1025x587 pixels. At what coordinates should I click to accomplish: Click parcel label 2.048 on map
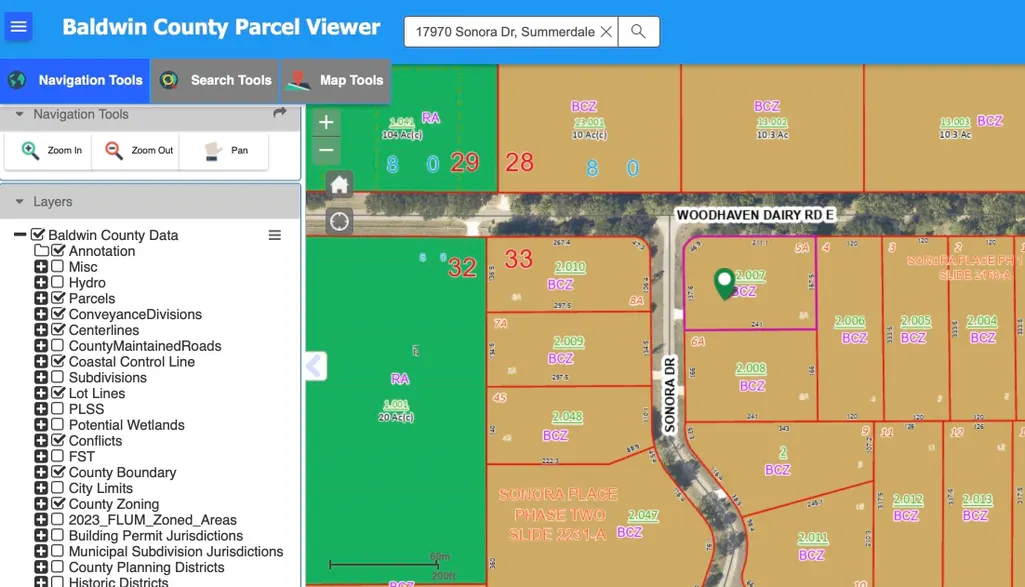567,417
